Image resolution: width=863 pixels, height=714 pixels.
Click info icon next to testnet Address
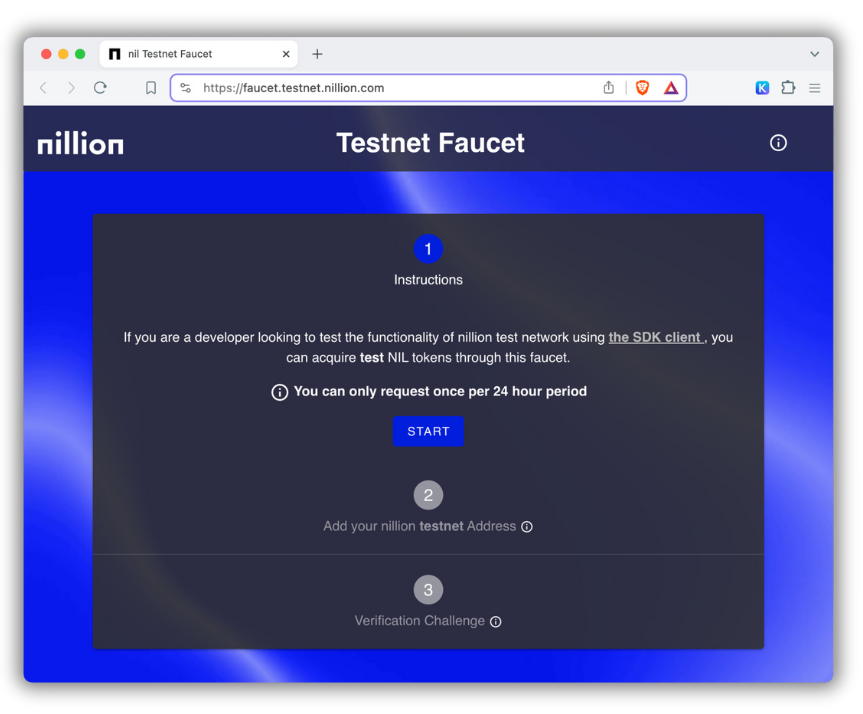[x=527, y=527]
